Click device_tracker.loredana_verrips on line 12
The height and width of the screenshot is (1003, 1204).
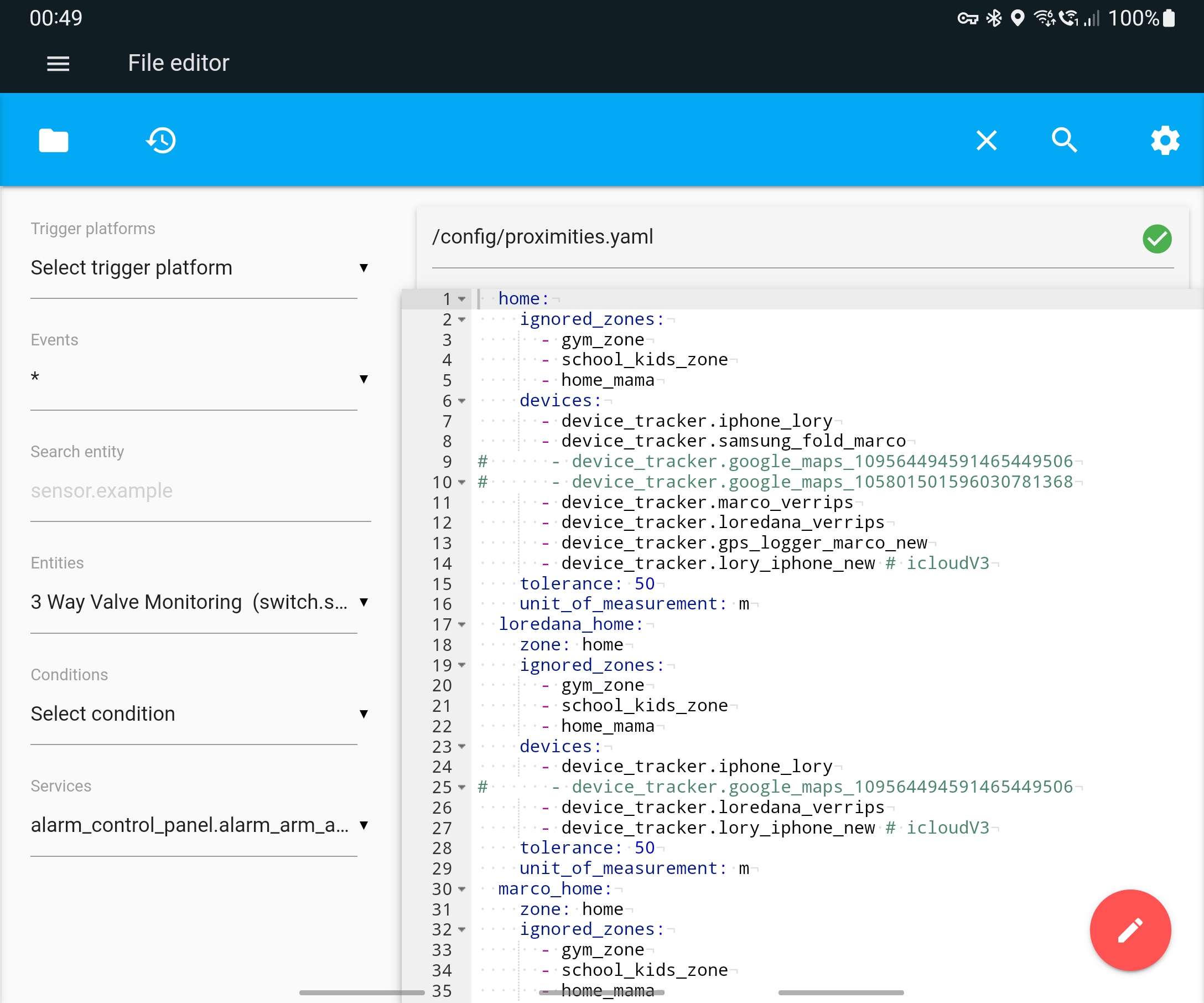(723, 523)
